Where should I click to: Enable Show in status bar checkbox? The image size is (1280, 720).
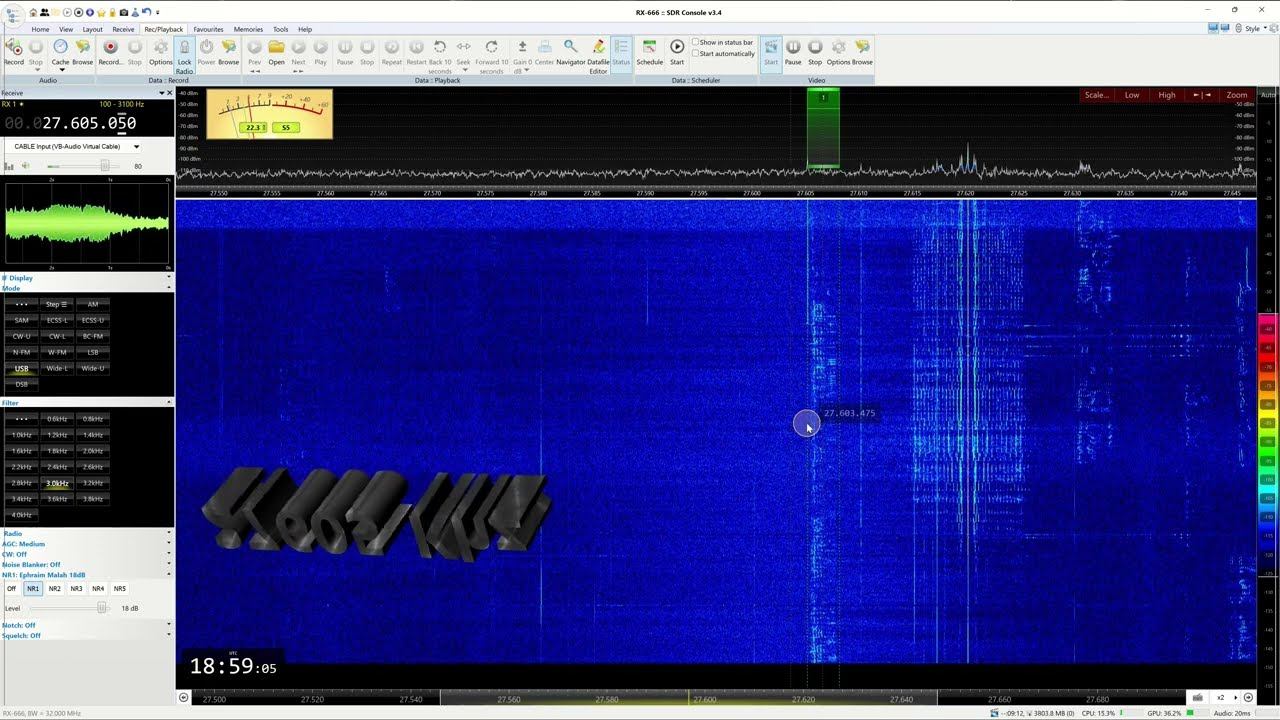point(696,43)
